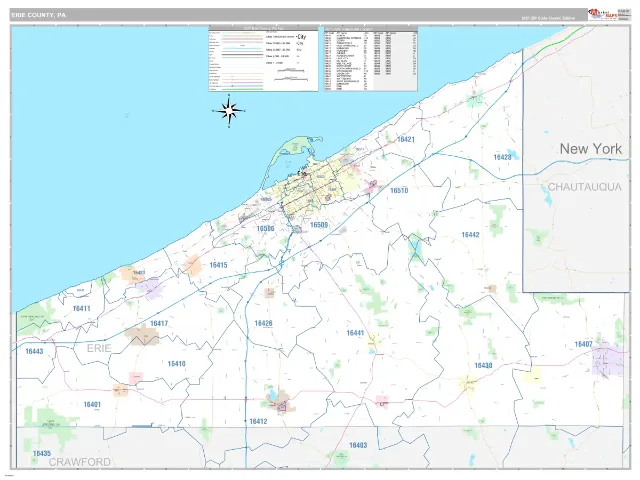Image resolution: width=640 pixels, height=480 pixels.
Task: Click ZIP code label 16506
Action: [x=265, y=229]
